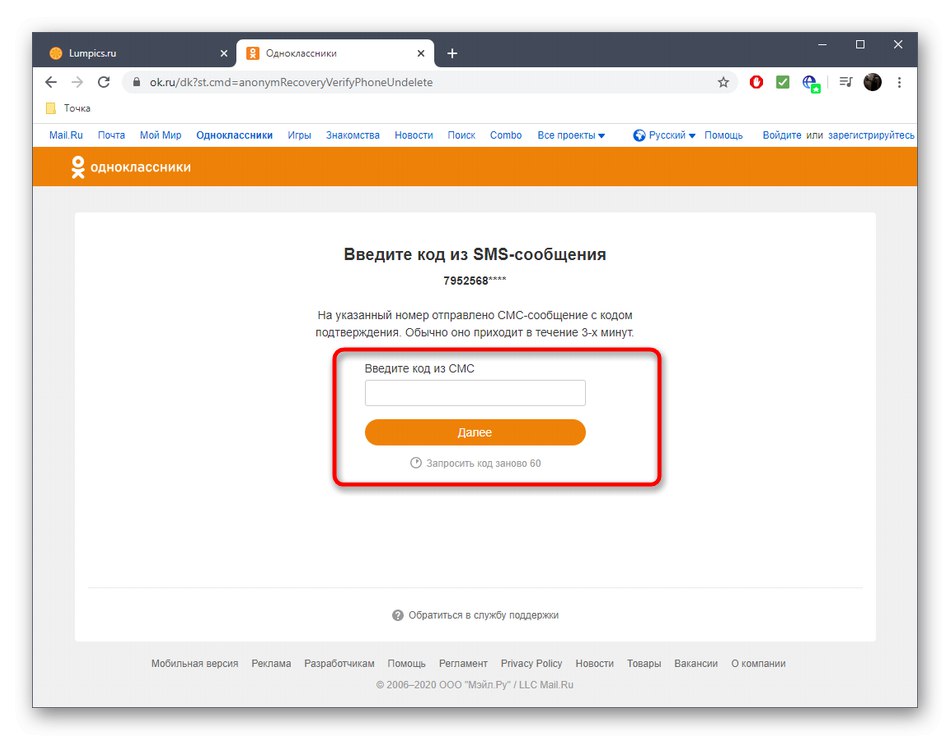Click the orange Далее button
Screen dimensions: 950x740
point(475,432)
